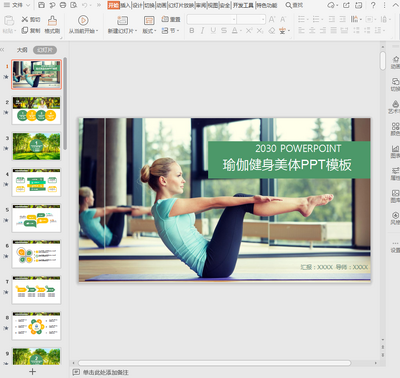Image resolution: width=400 pixels, height=378 pixels.
Task: Open the 从当前开始 dropdown label
Action: click(x=83, y=31)
